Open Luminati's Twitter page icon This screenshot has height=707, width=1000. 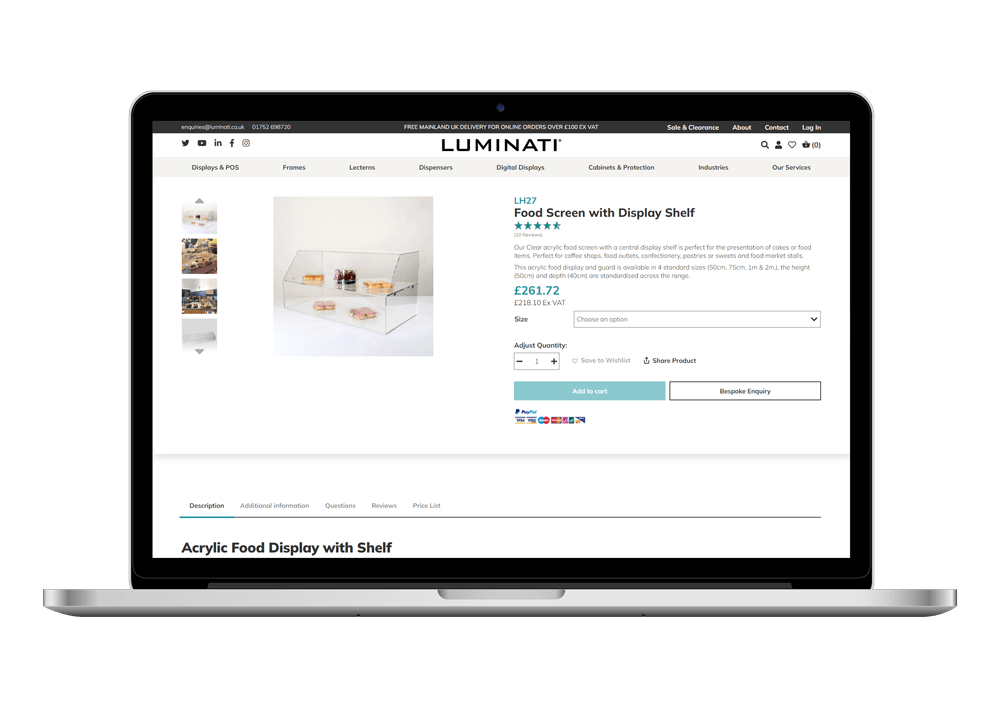pyautogui.click(x=185, y=143)
